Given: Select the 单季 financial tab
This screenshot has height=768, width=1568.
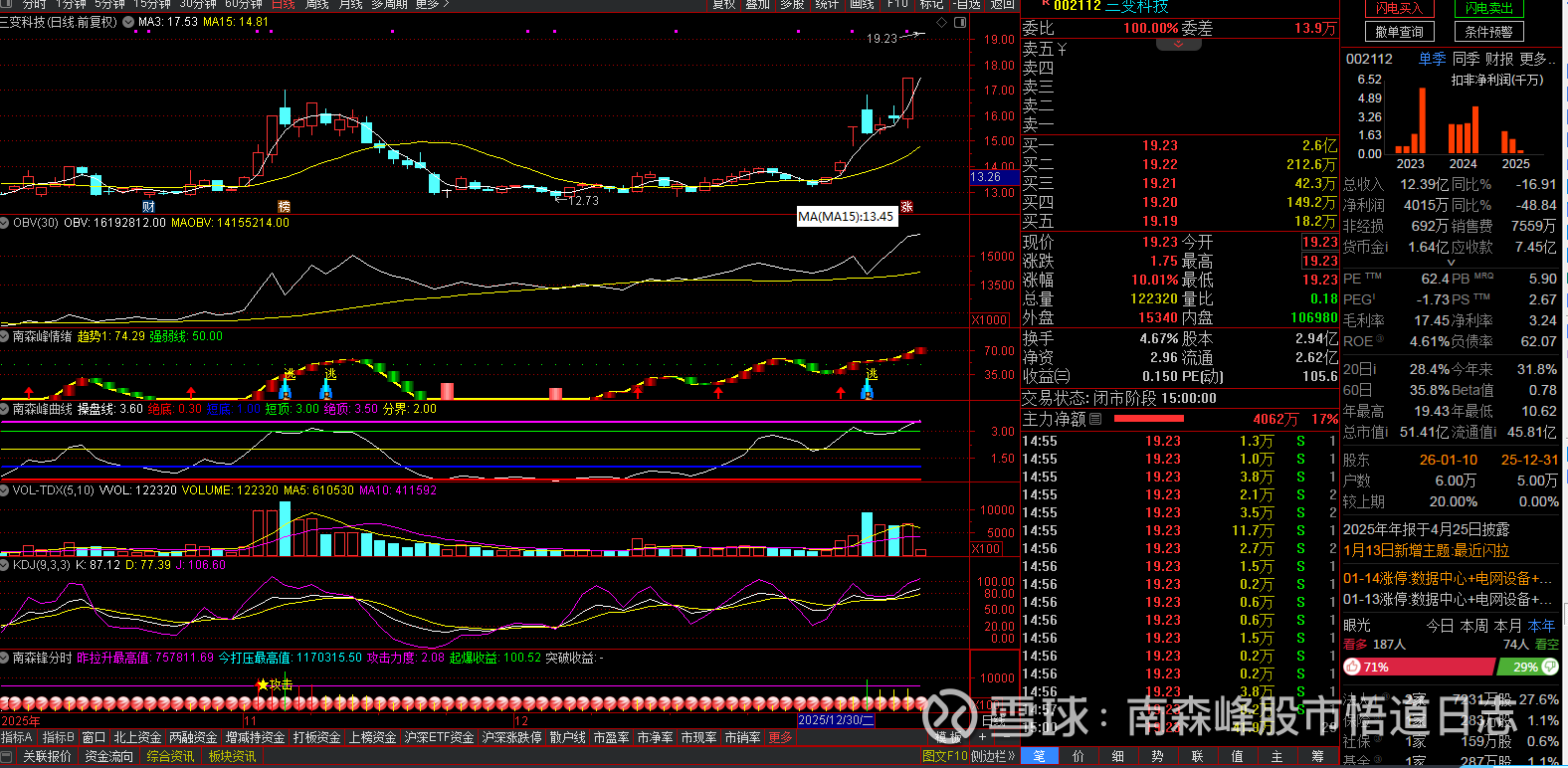Looking at the screenshot, I should (x=1433, y=59).
